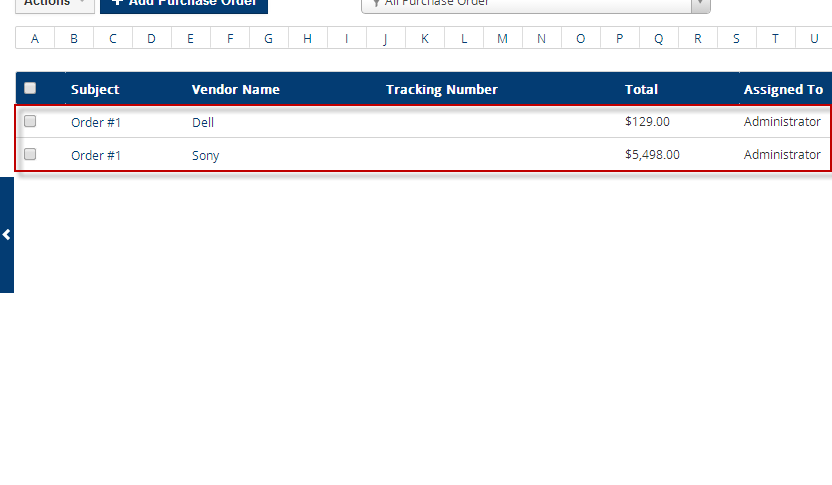Filter by letter G
Screen dimensions: 832x485
(x=268, y=38)
